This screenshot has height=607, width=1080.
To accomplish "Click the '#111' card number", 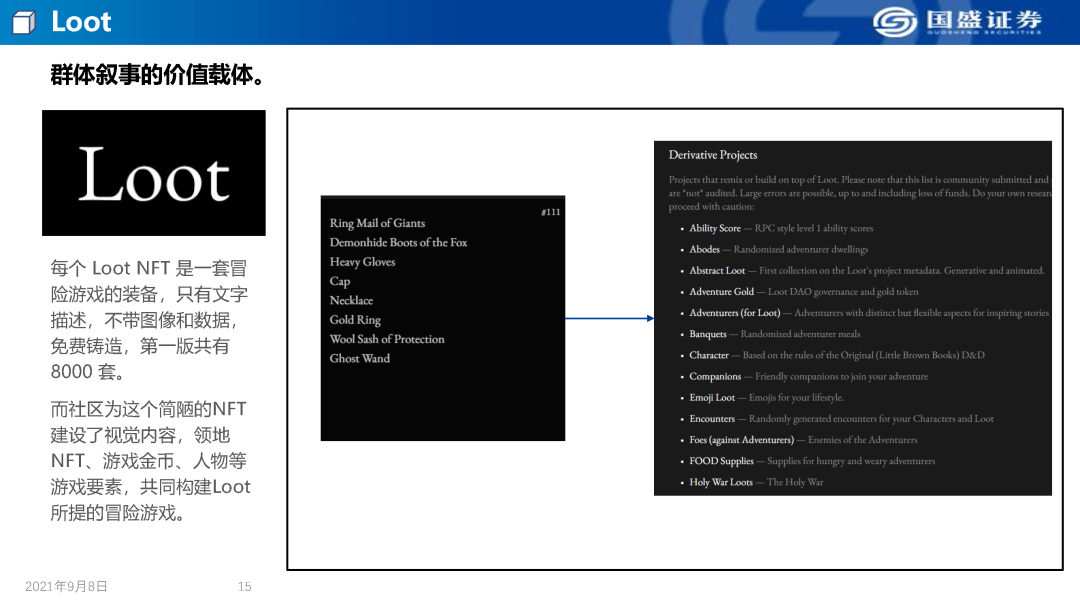I will pyautogui.click(x=550, y=212).
